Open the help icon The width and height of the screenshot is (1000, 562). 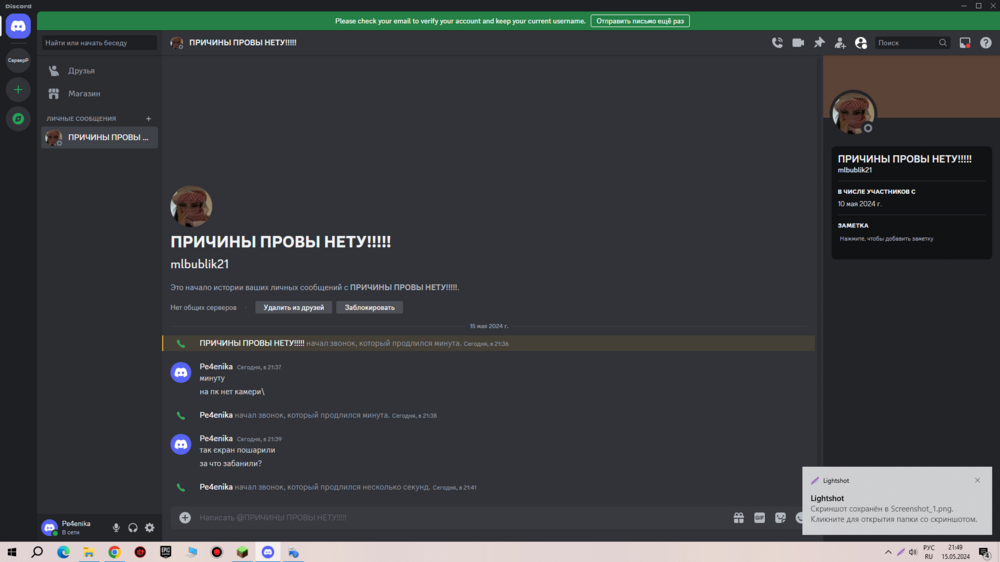[x=986, y=43]
